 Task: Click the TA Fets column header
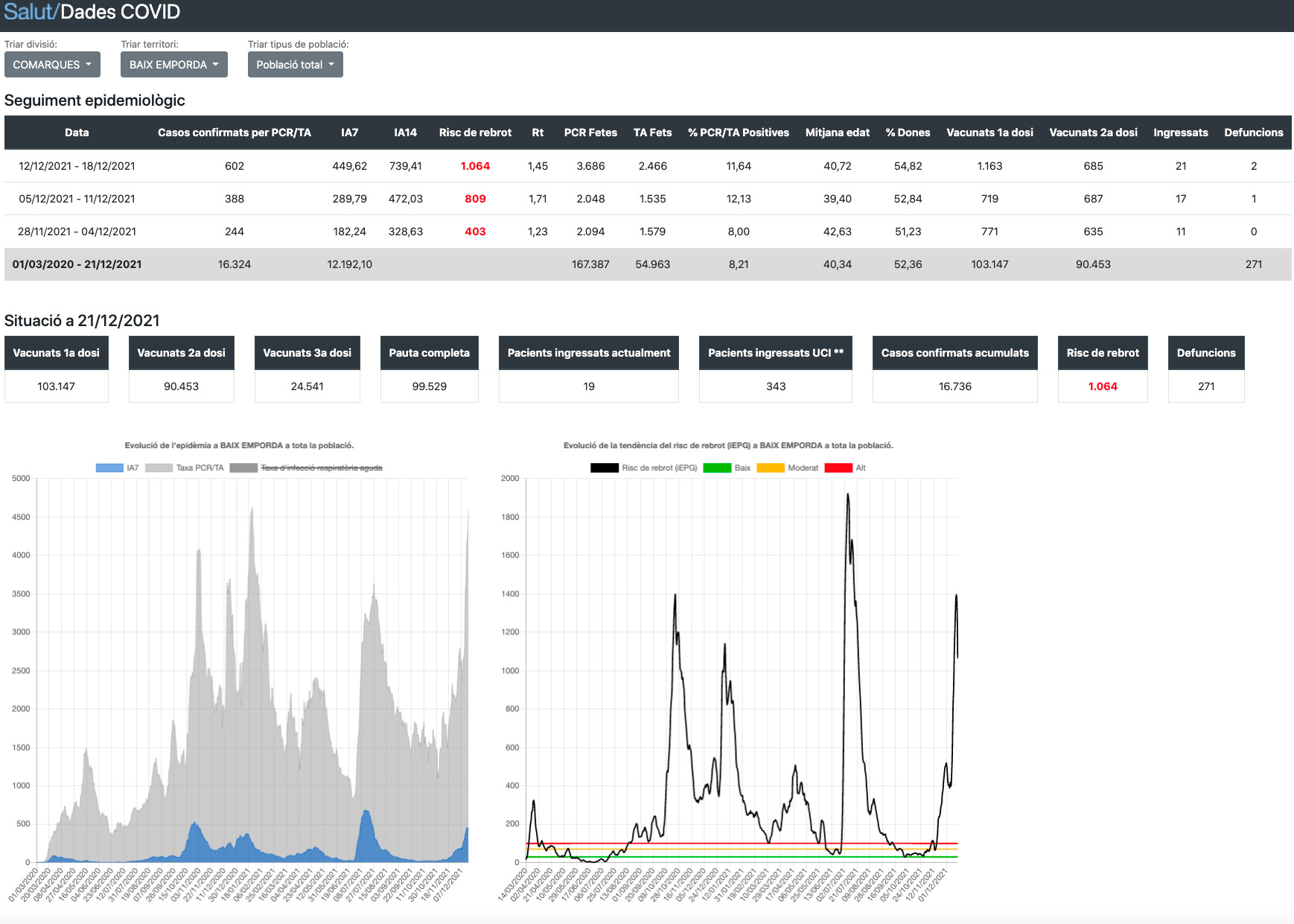click(x=653, y=133)
